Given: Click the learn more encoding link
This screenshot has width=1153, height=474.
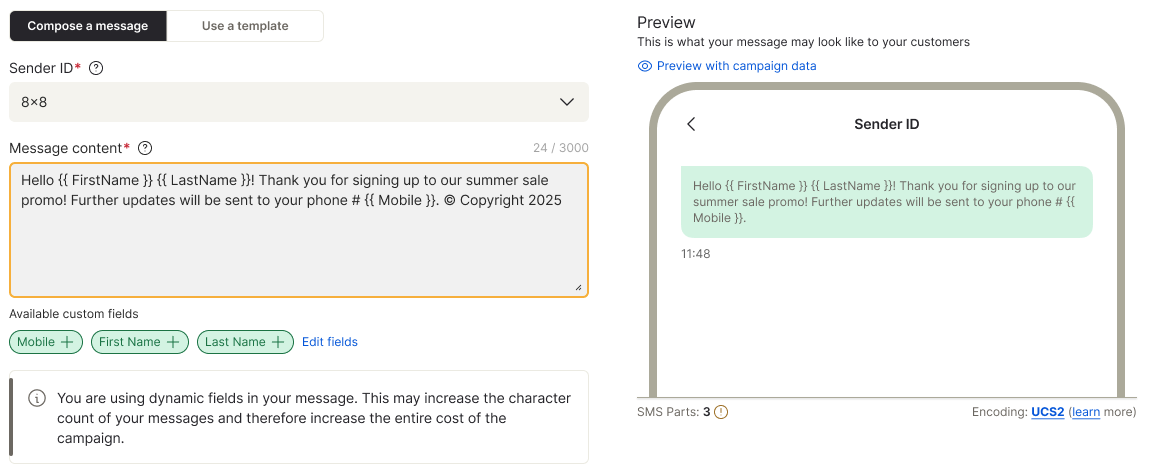Looking at the screenshot, I should pos(1085,412).
